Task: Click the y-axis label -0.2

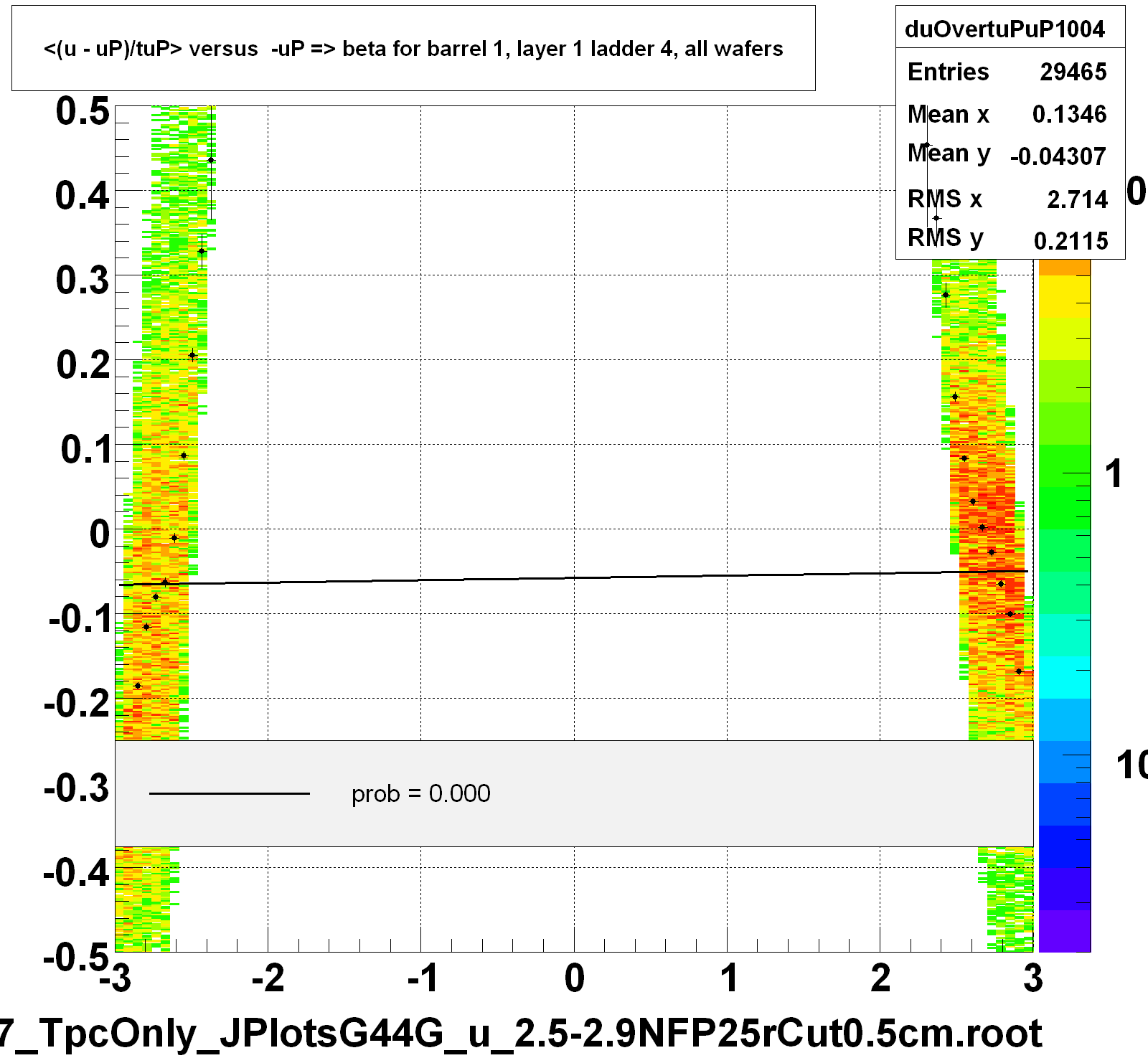Action: click(77, 703)
